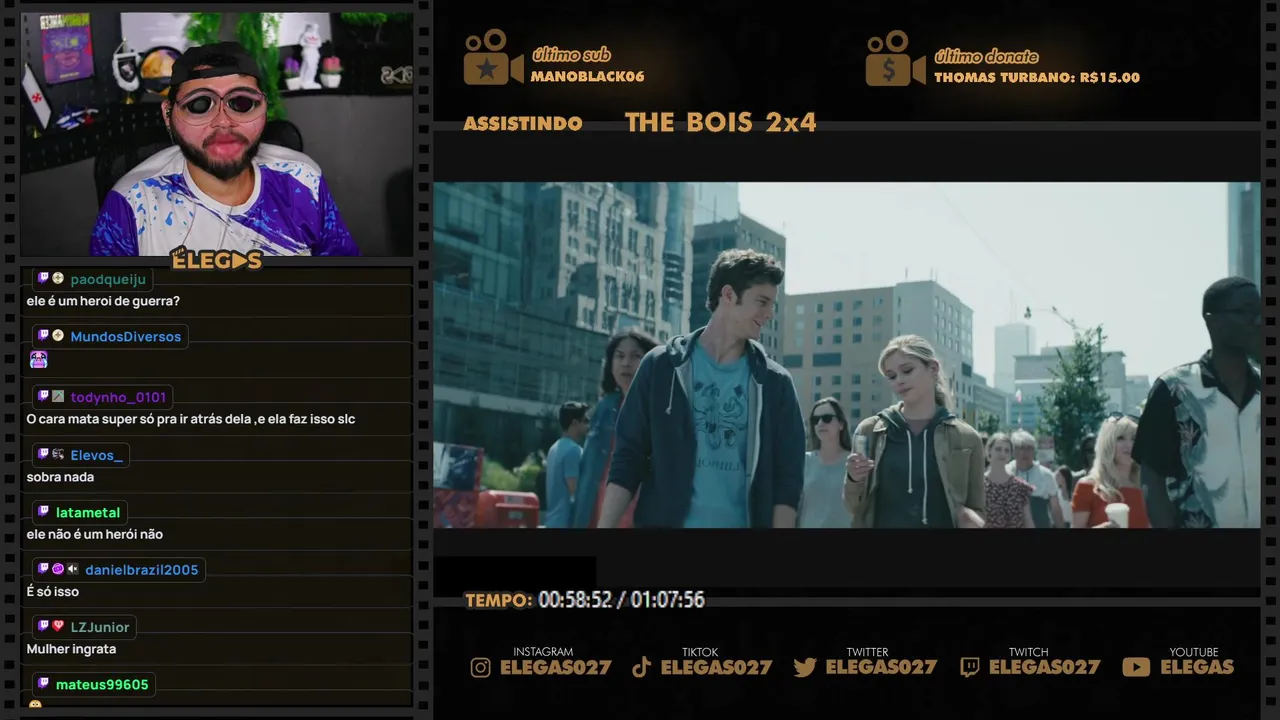Click the YouTube play logo icon
1280x720 pixels.
click(1136, 667)
